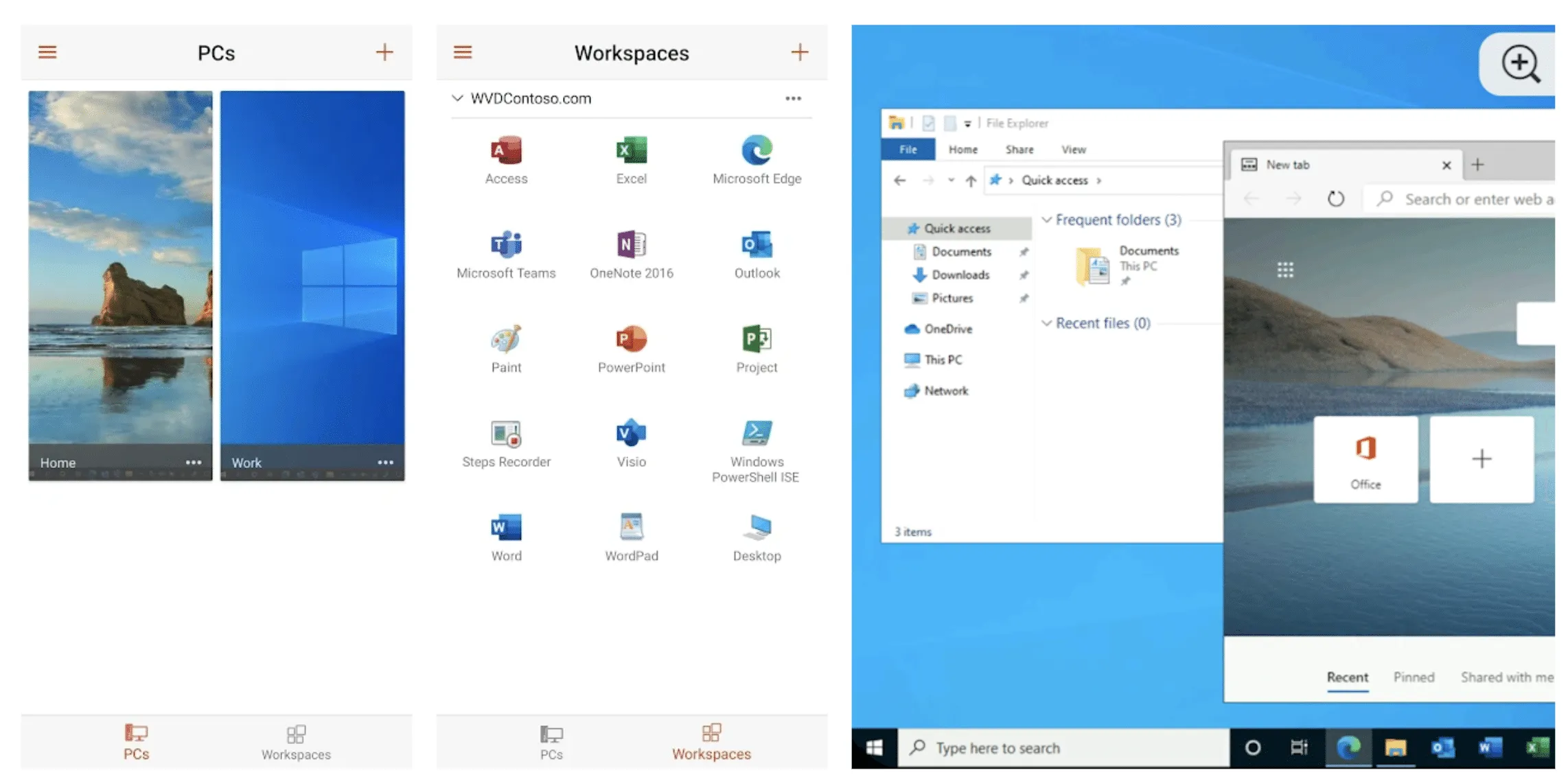
Task: Refresh the Edge browser page
Action: click(1335, 199)
